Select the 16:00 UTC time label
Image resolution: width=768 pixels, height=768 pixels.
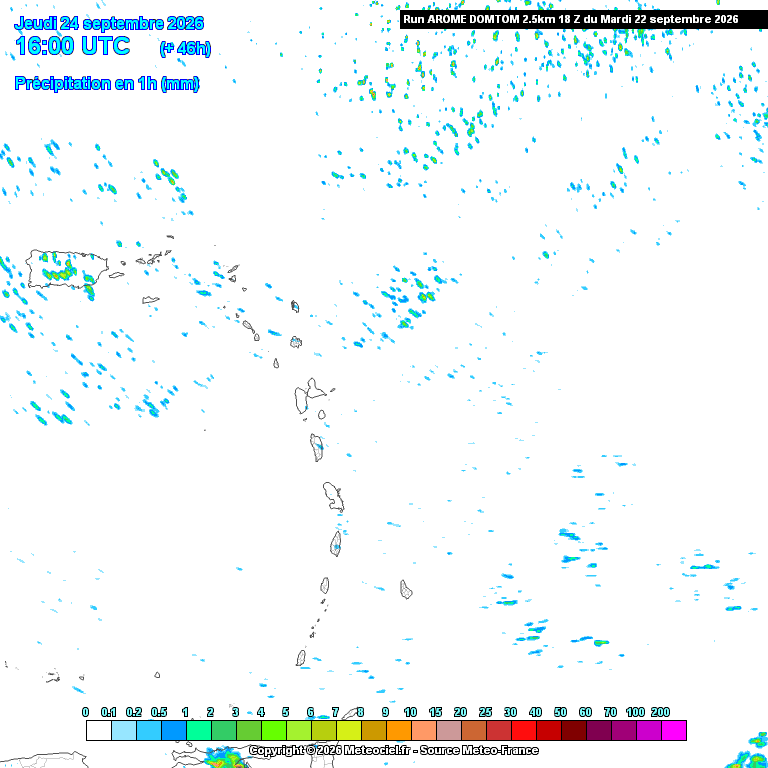click(73, 46)
